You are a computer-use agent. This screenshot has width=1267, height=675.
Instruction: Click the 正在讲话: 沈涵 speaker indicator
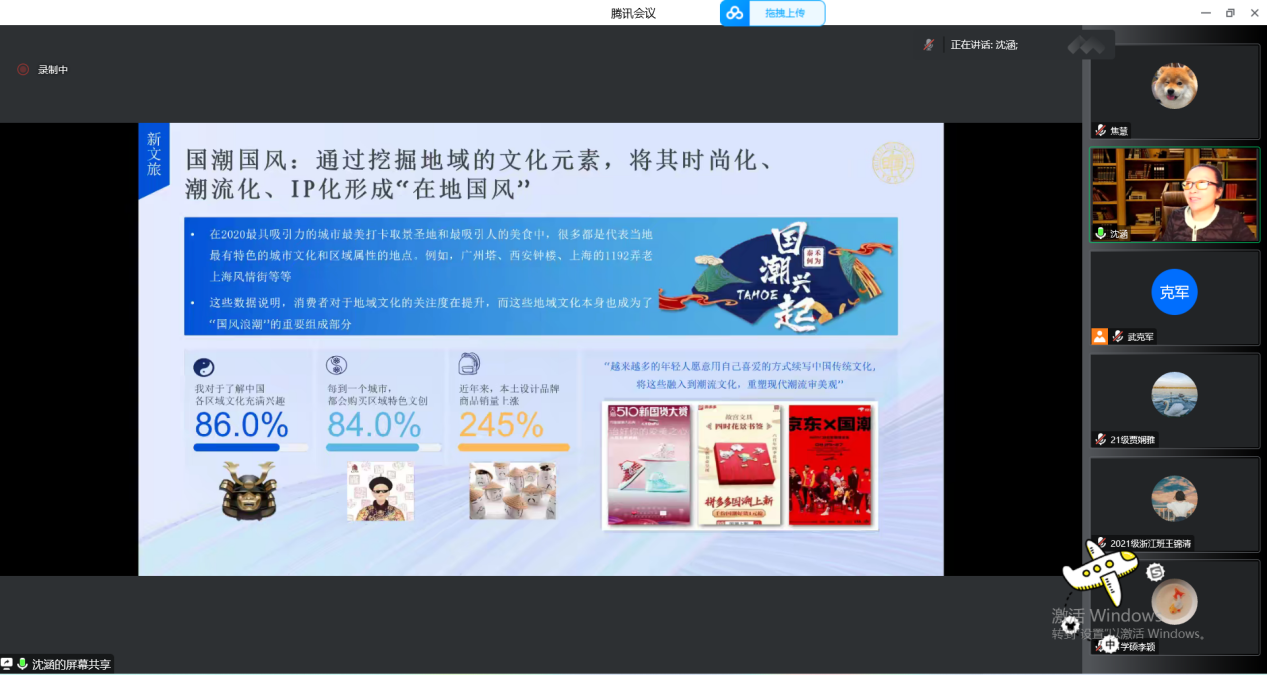983,45
